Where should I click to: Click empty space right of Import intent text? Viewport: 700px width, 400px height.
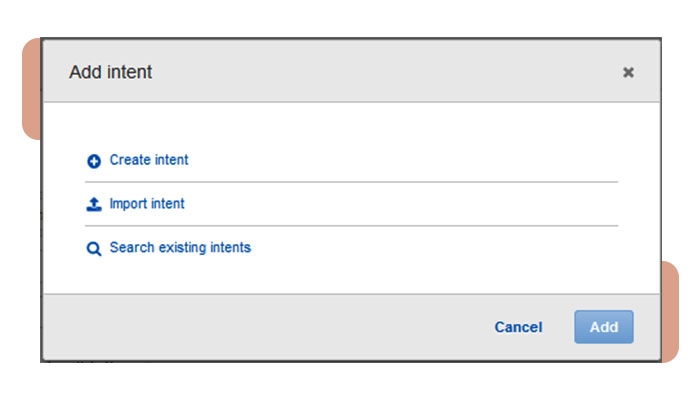[x=400, y=204]
